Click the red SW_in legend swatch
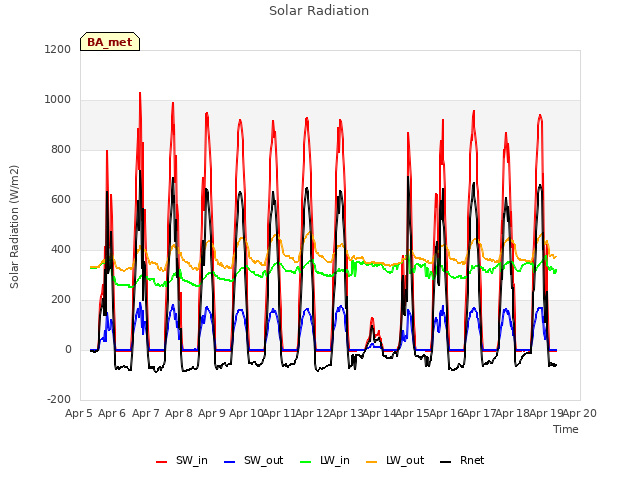The width and height of the screenshot is (640, 480). 162,462
